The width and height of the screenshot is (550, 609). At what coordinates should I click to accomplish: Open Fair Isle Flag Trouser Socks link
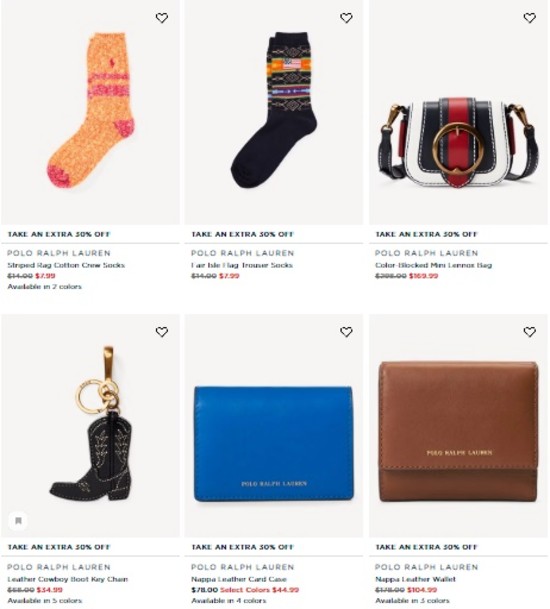coord(242,265)
